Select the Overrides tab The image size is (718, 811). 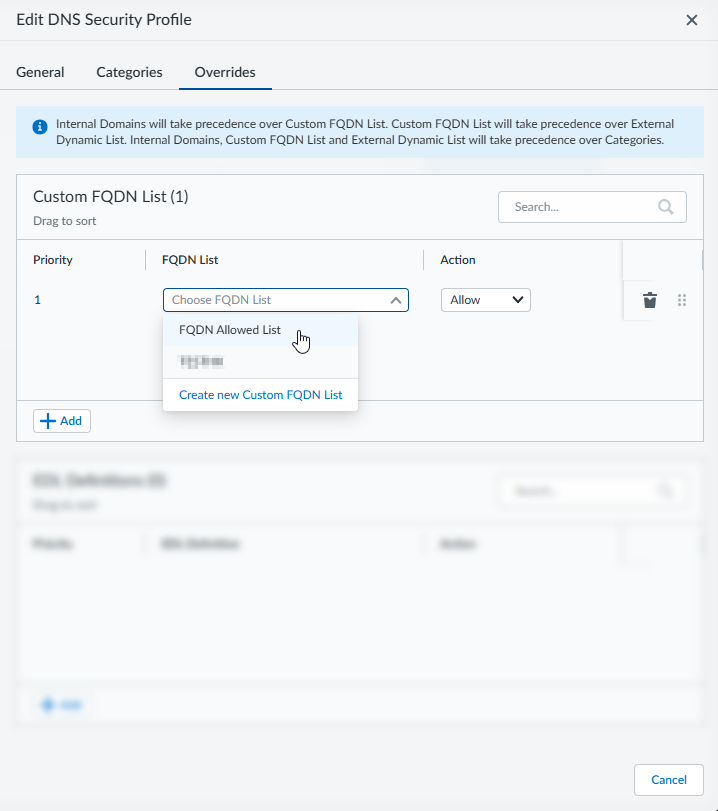(x=225, y=72)
